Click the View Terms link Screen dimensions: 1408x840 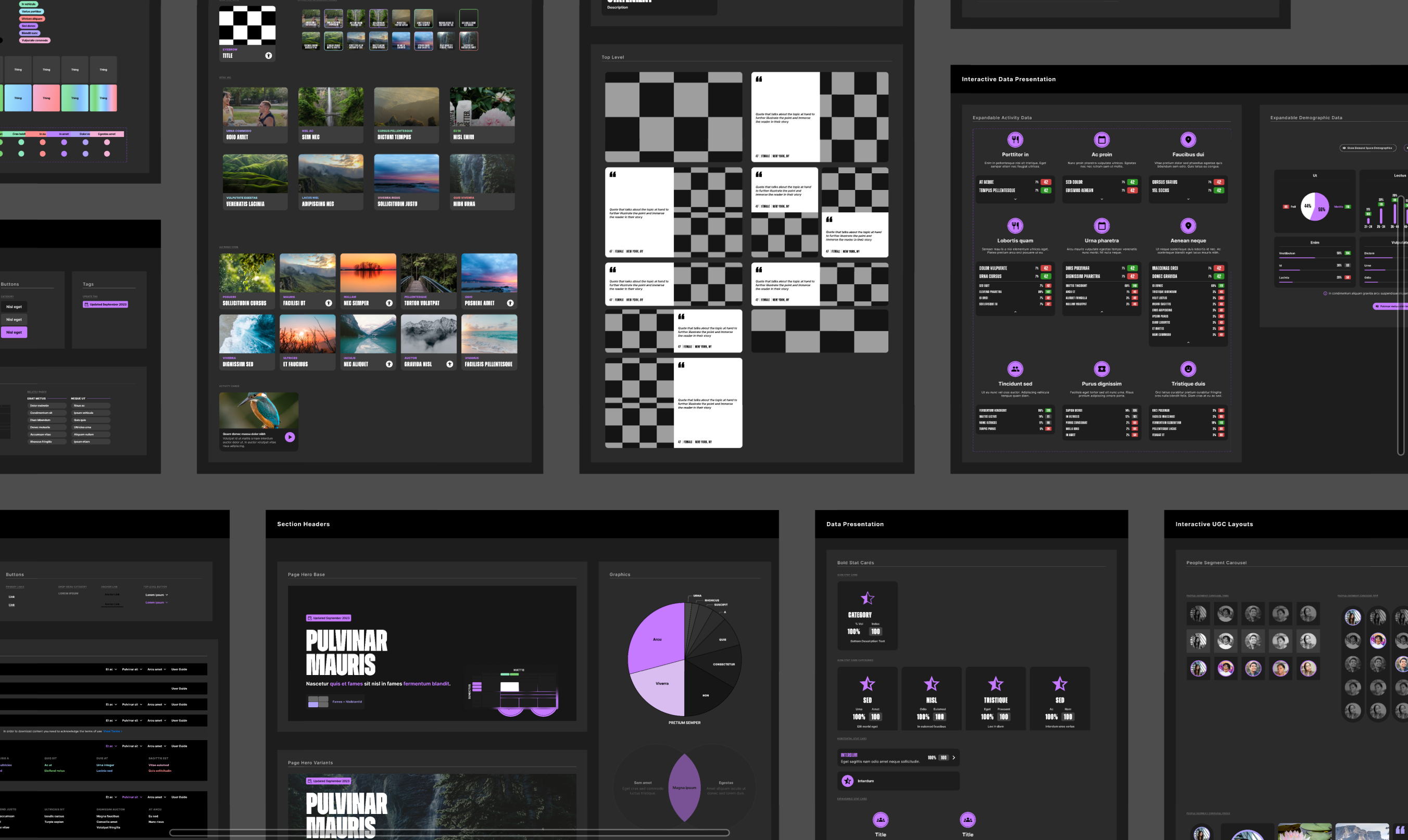coord(112,731)
